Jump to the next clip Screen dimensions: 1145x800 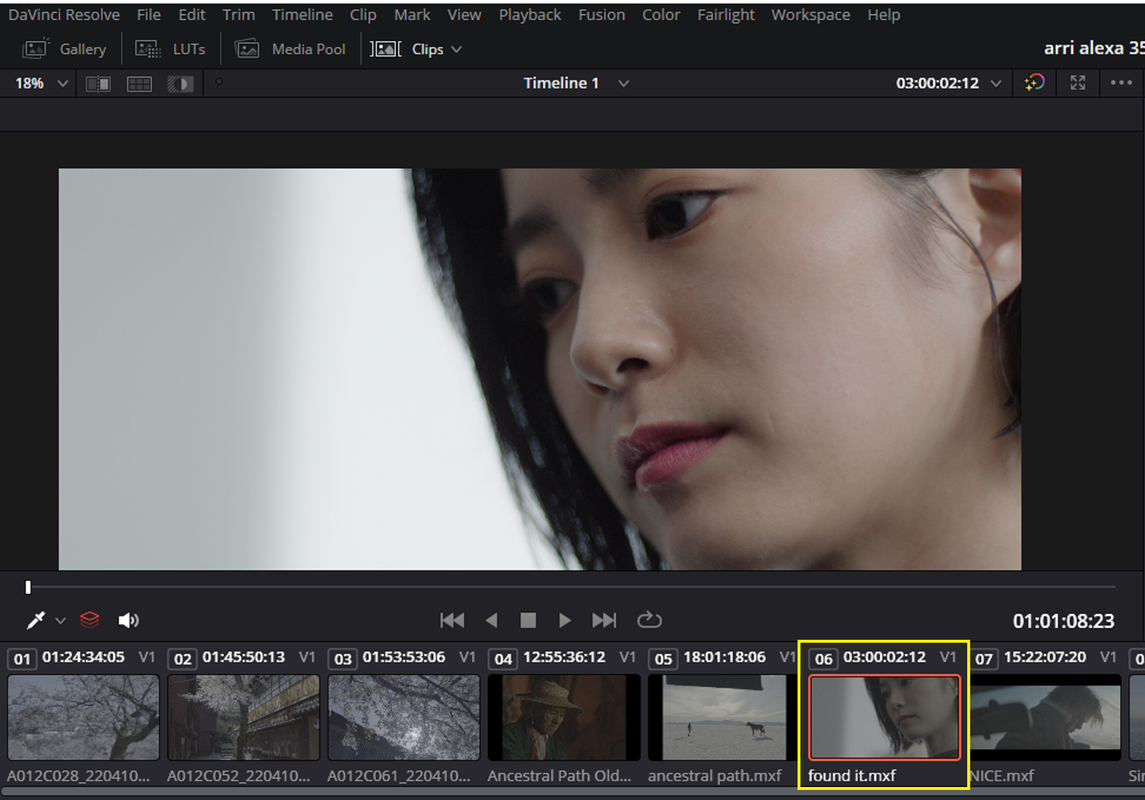point(604,620)
